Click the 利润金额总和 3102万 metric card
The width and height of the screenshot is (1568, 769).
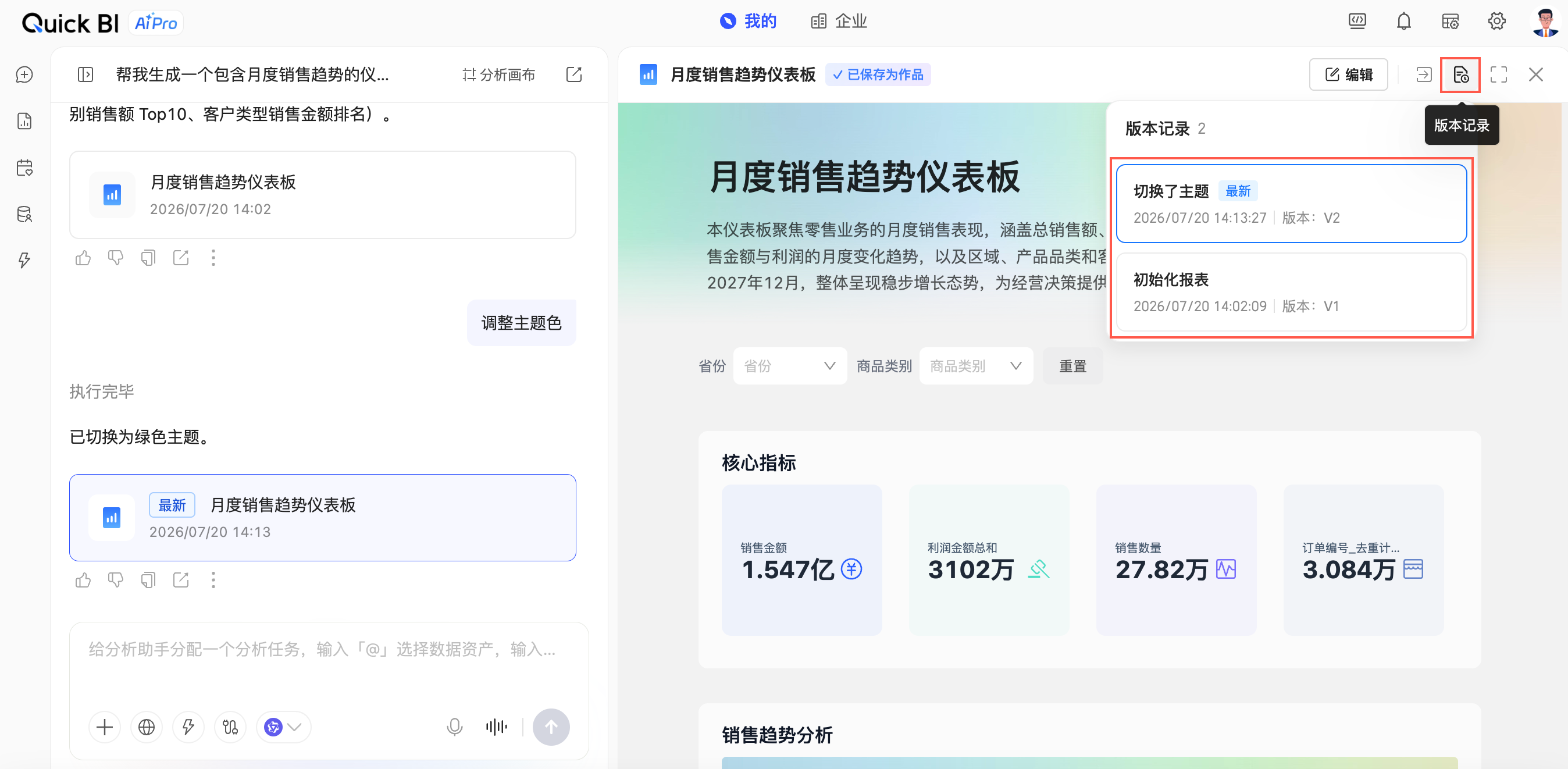(x=989, y=560)
